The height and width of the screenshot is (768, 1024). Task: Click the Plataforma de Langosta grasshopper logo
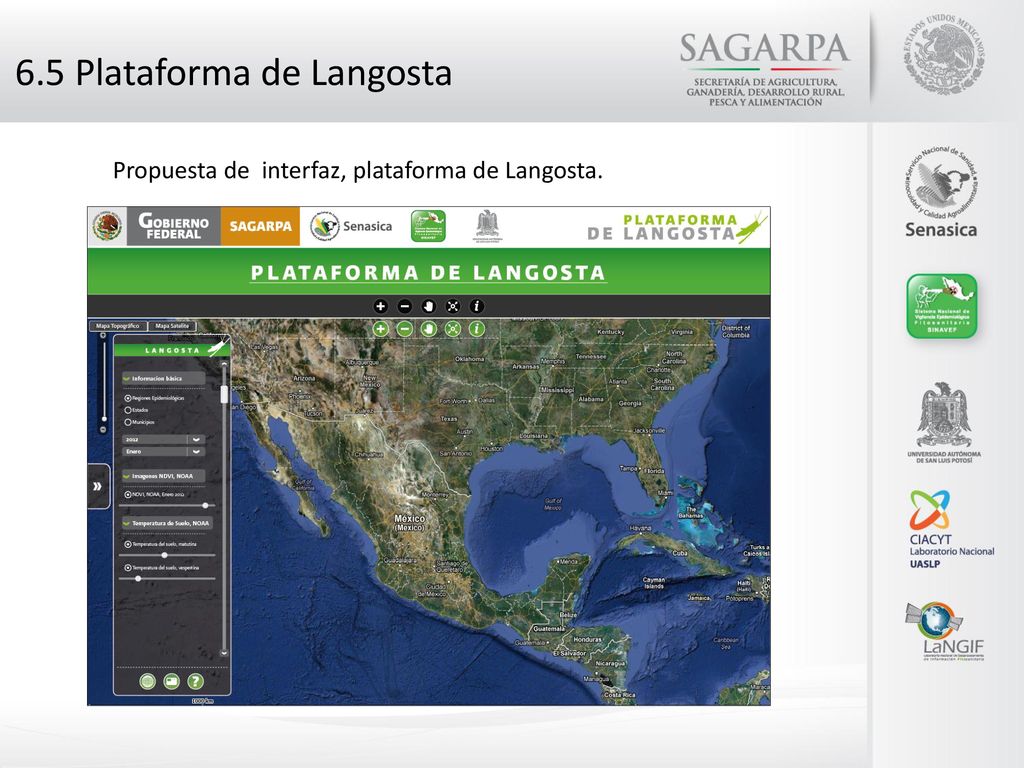[x=676, y=227]
